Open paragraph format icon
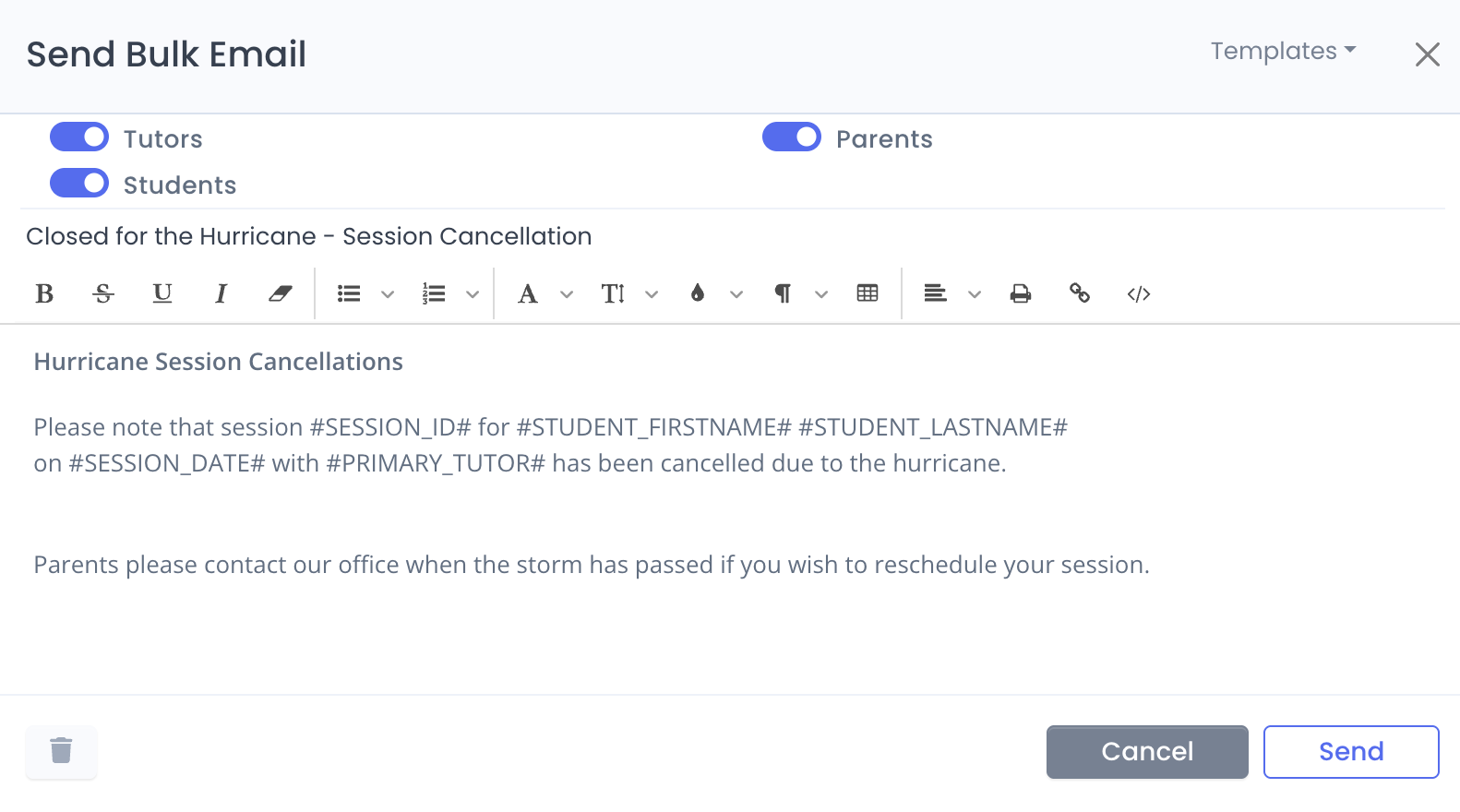Viewport: 1460px width, 812px height. click(783, 293)
